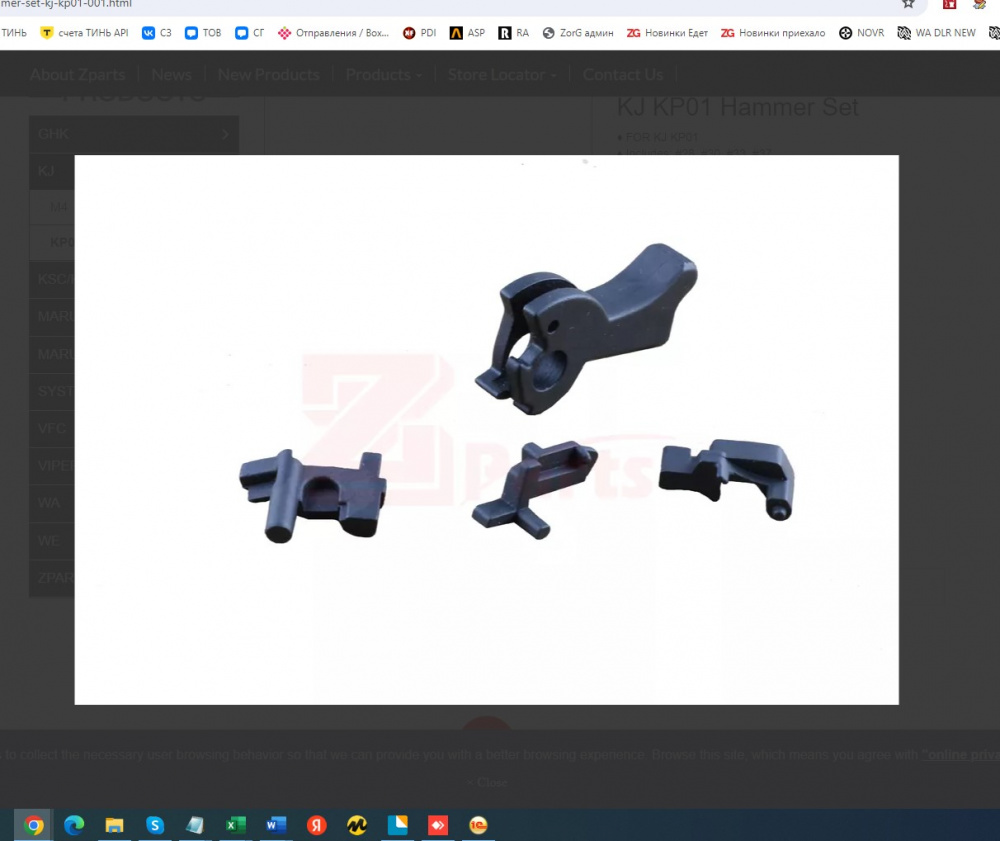Open the 'Отправления / Box...' bookmark
1000x841 pixels.
click(x=333, y=33)
